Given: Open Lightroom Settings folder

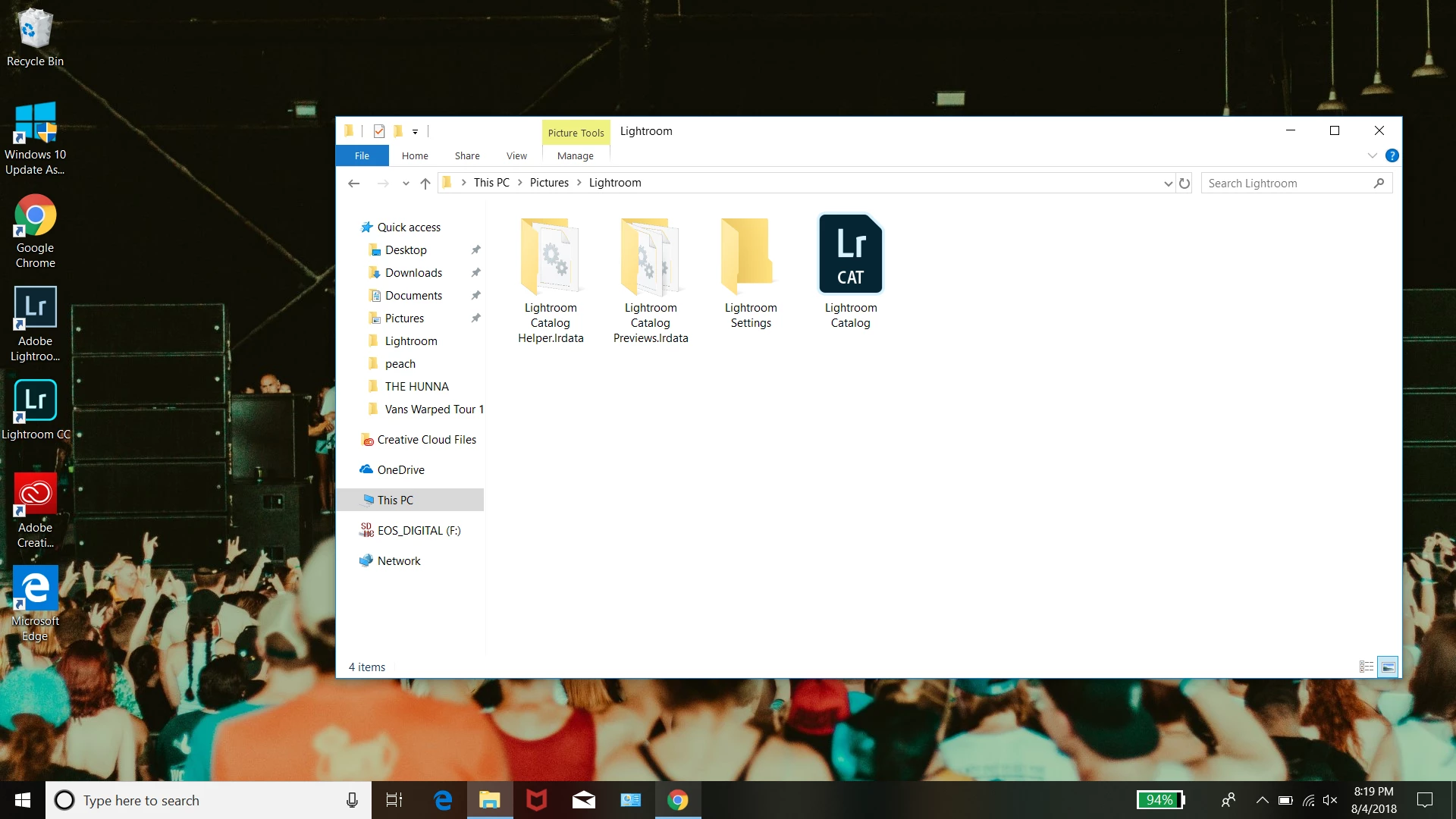Looking at the screenshot, I should coord(750,258).
